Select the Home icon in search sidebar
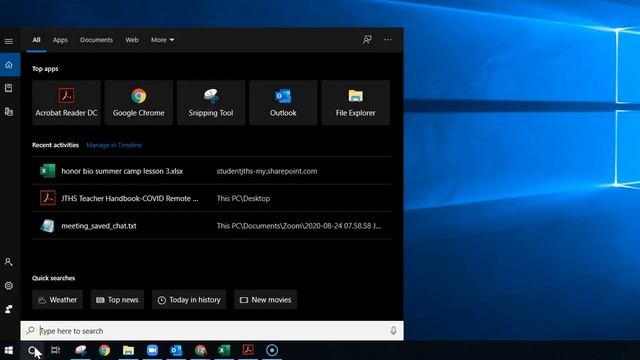Image resolution: width=640 pixels, height=360 pixels. 9,64
